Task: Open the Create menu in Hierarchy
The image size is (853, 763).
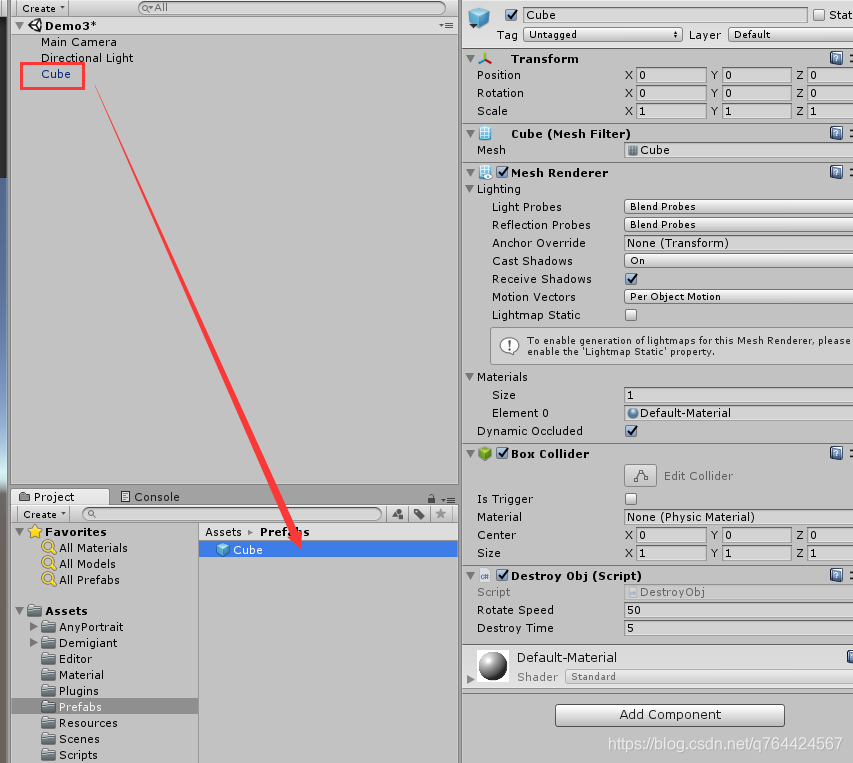Action: click(41, 7)
